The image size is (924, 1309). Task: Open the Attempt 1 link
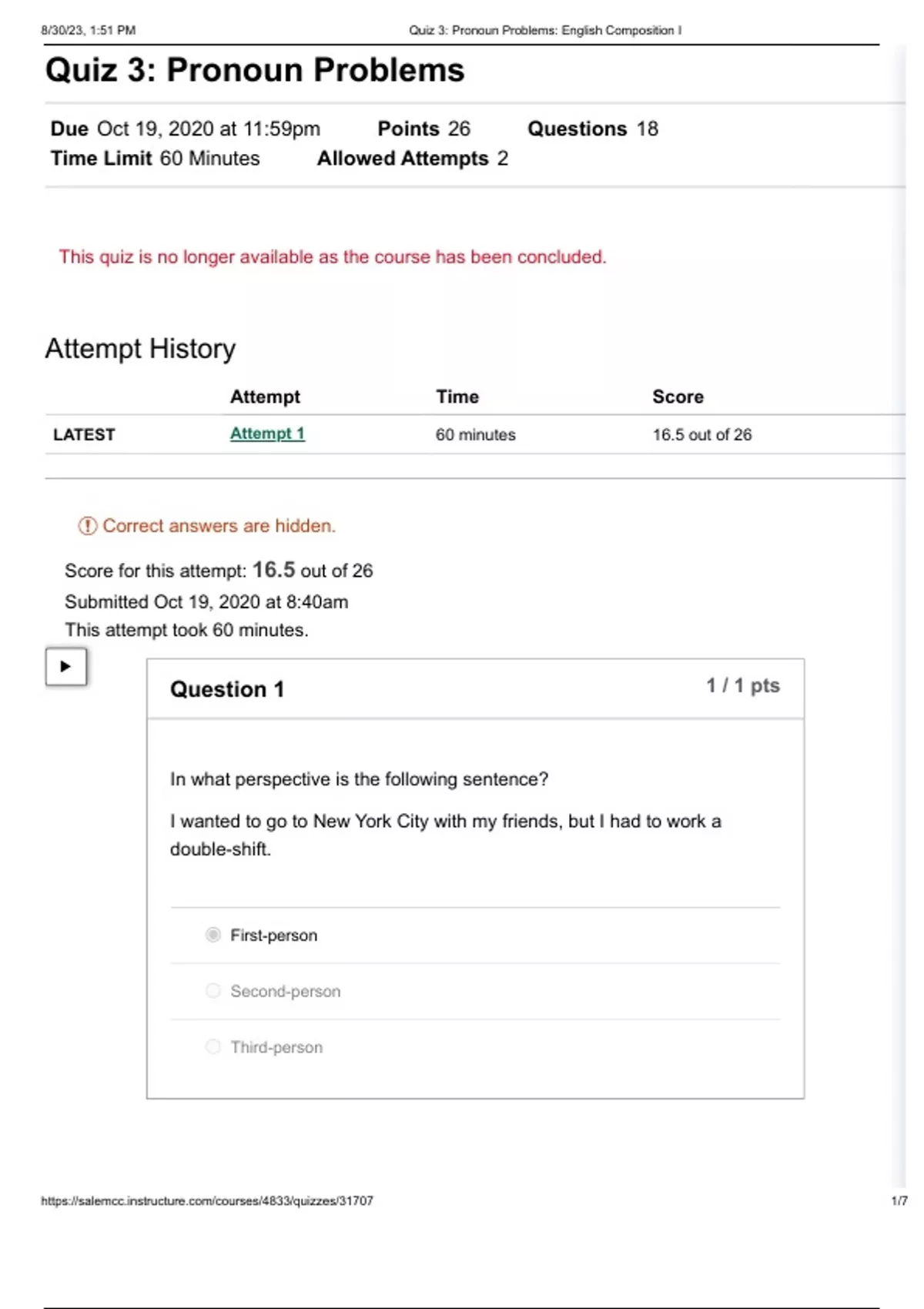pos(267,434)
